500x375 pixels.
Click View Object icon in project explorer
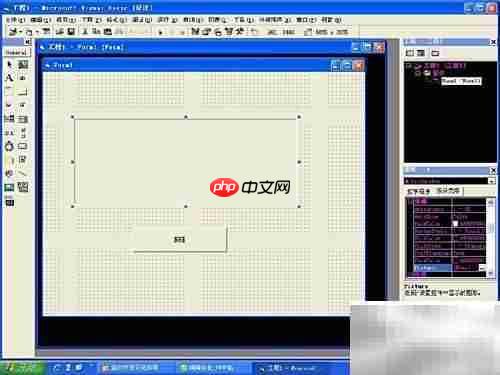[421, 53]
